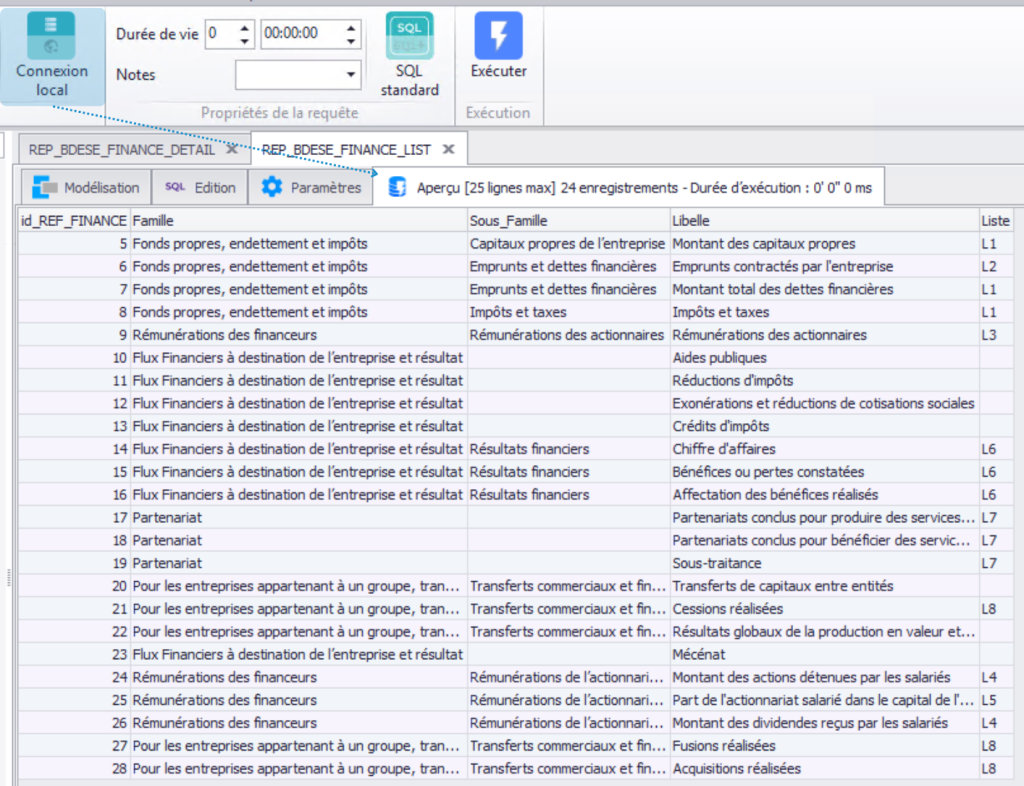Open the Edition tab

click(200, 187)
